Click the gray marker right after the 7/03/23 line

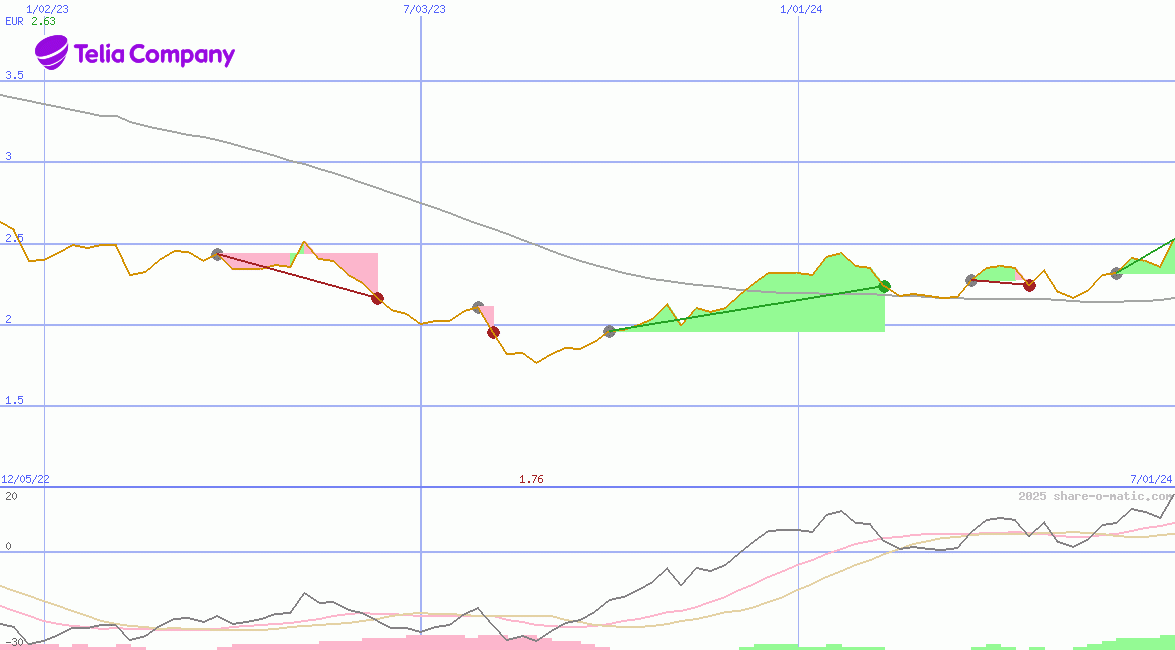478,307
